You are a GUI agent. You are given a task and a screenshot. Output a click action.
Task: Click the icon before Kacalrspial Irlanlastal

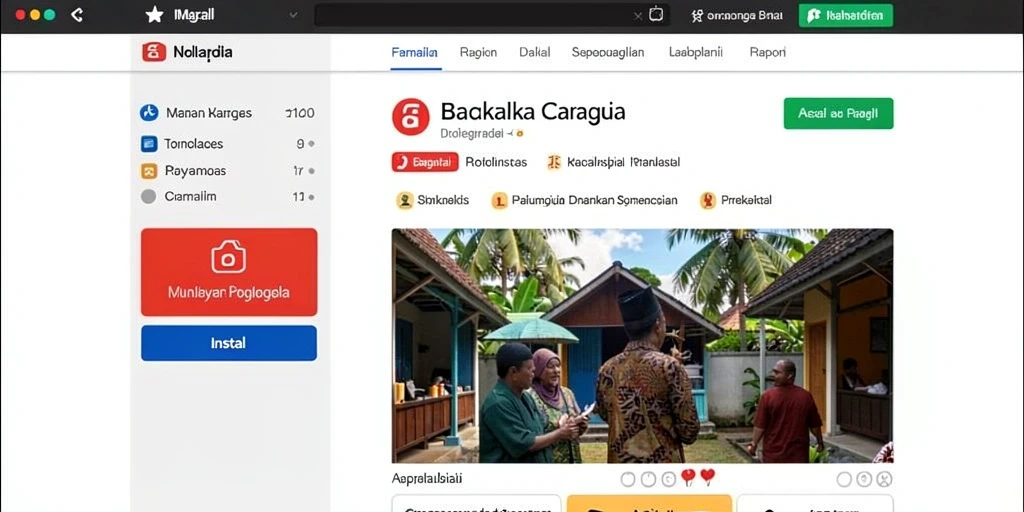point(554,162)
